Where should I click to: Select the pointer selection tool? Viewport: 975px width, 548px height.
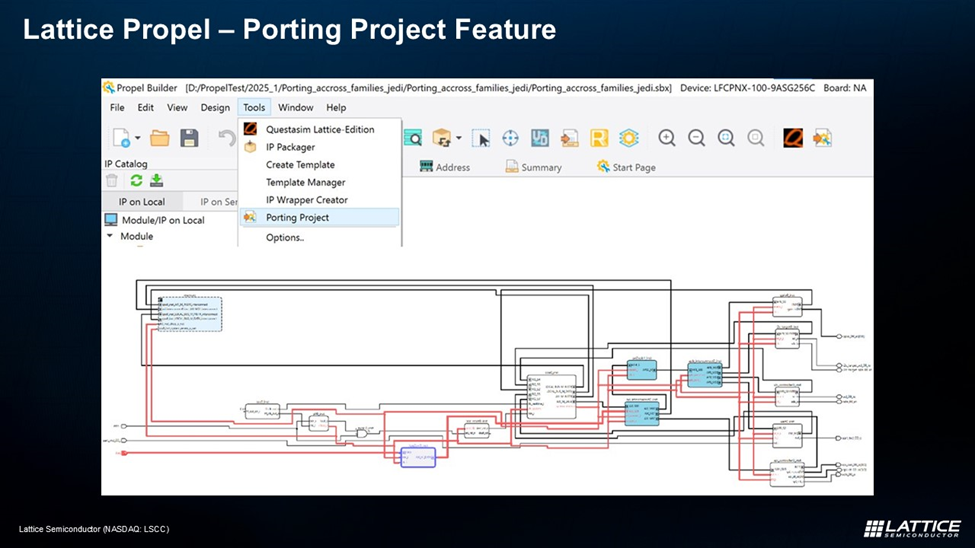point(481,137)
